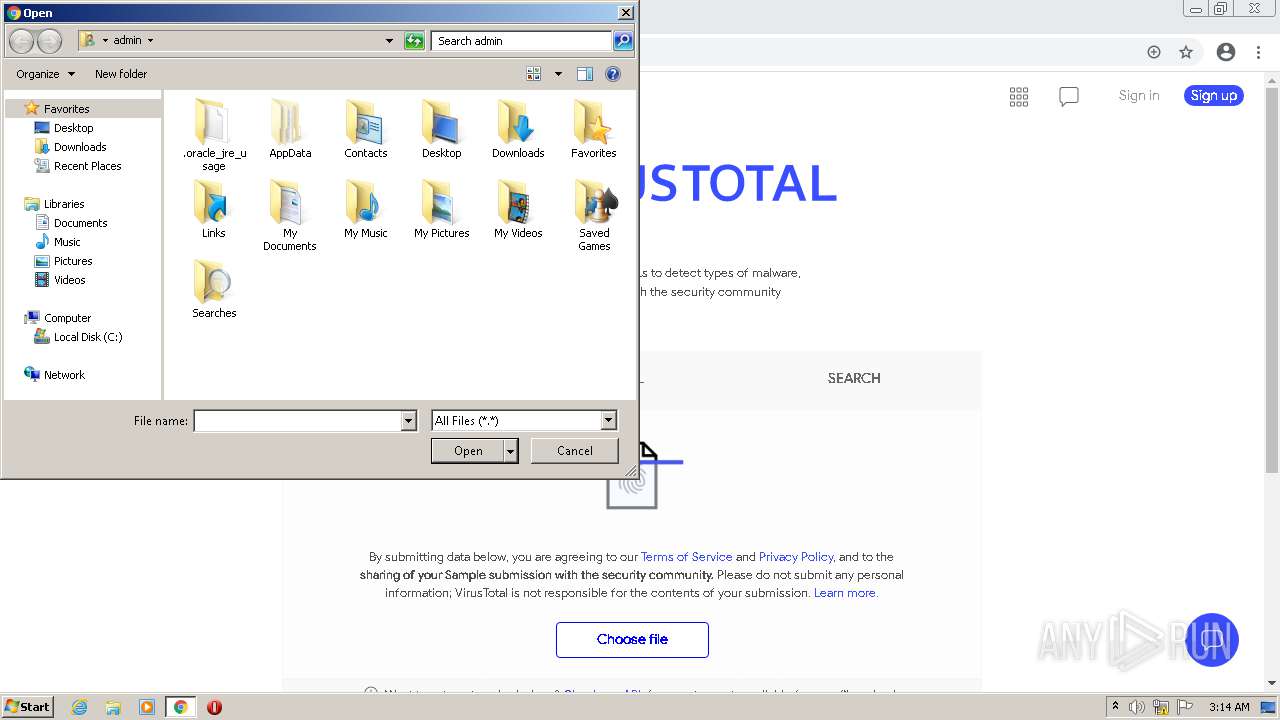Cancel the Open dialog
The image size is (1280, 720).
(x=575, y=451)
